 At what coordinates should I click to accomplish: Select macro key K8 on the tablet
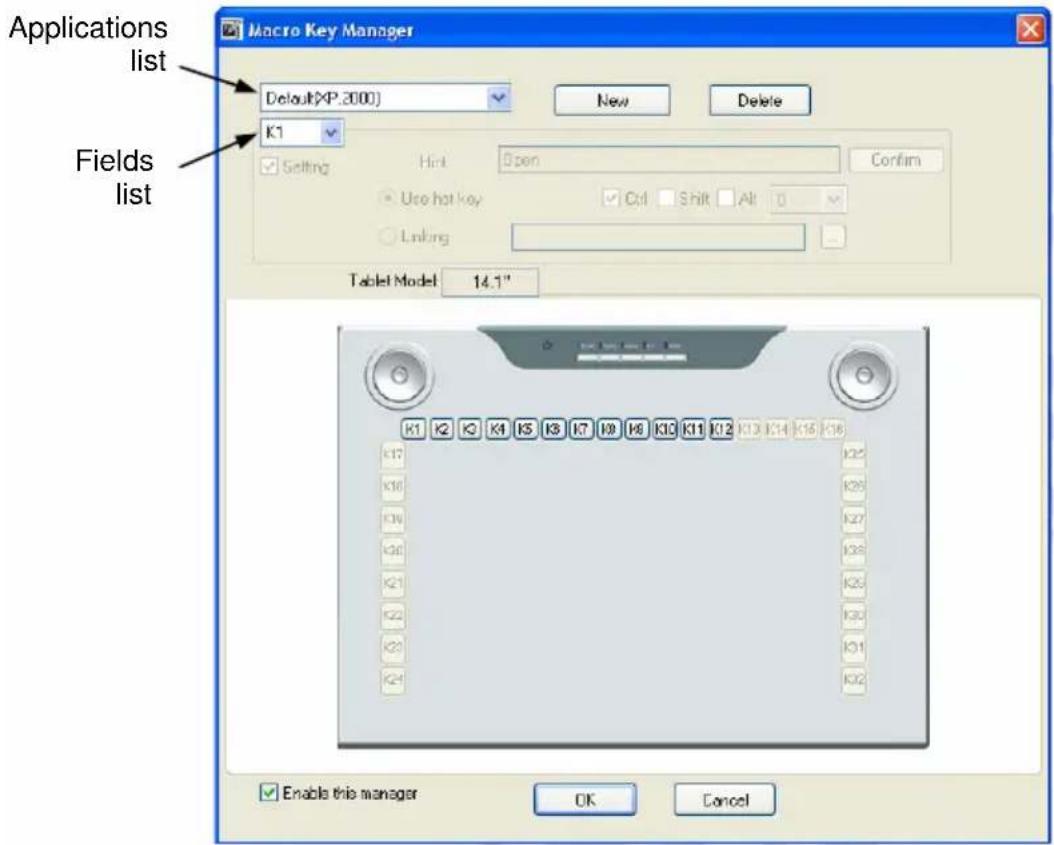[610, 429]
